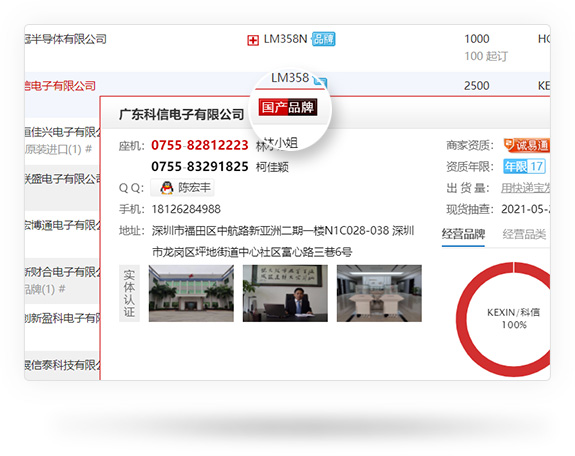Click the 现货抽查 date 2021-05
This screenshot has width=575, height=456.
click(x=525, y=209)
